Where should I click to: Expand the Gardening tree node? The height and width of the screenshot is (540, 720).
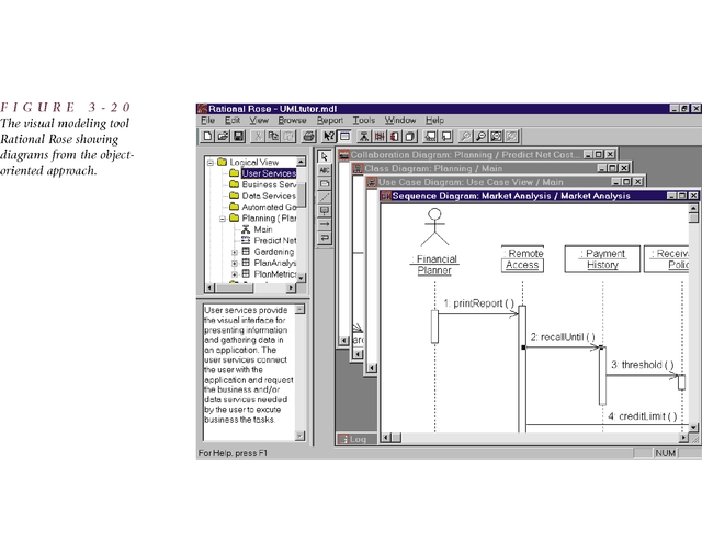tap(234, 252)
